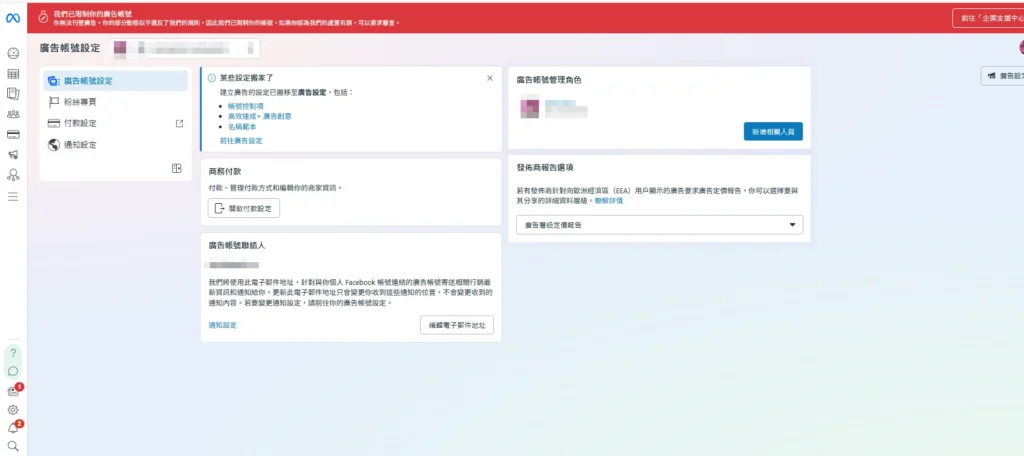The image size is (1024, 456).
Task: Collapse the settings navigation panel icon
Action: 176,169
